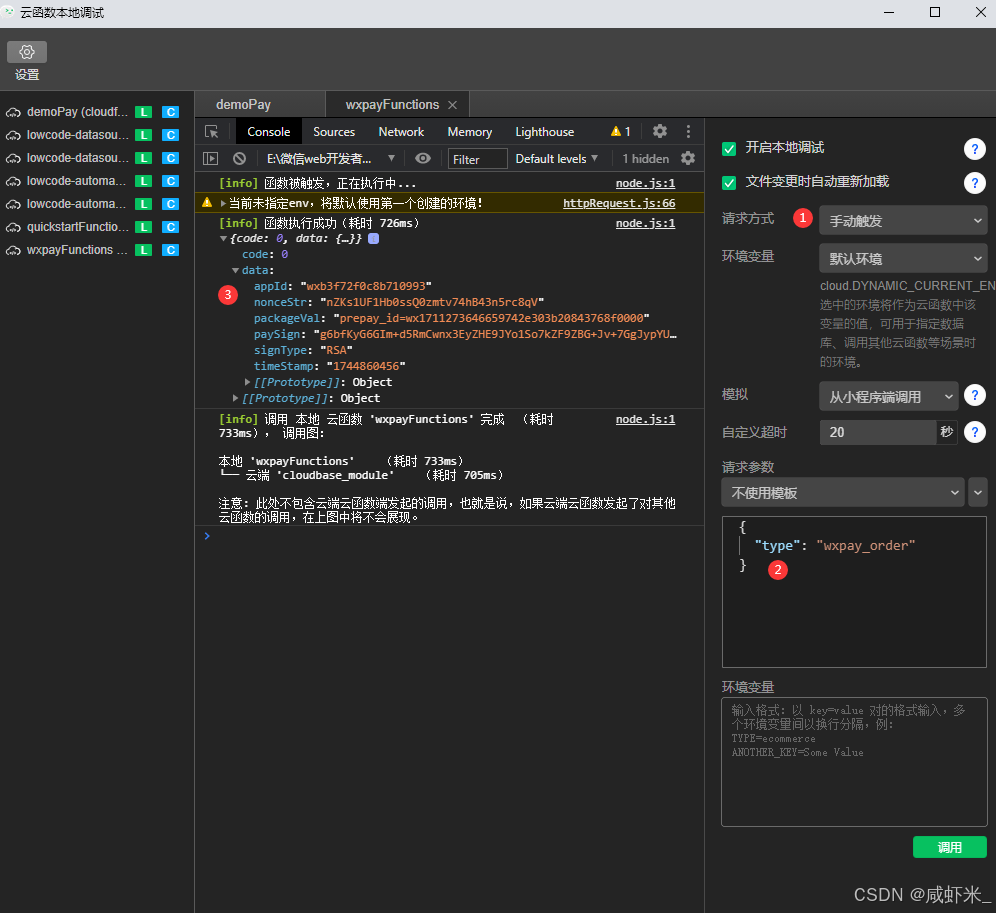Screen dimensions: 996x913
Task: Open the Lighthouse tab
Action: (x=544, y=132)
